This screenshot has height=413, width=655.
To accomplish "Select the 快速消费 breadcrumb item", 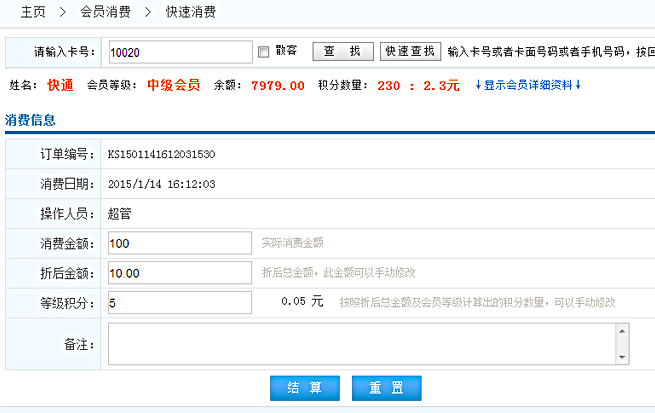I will click(190, 13).
